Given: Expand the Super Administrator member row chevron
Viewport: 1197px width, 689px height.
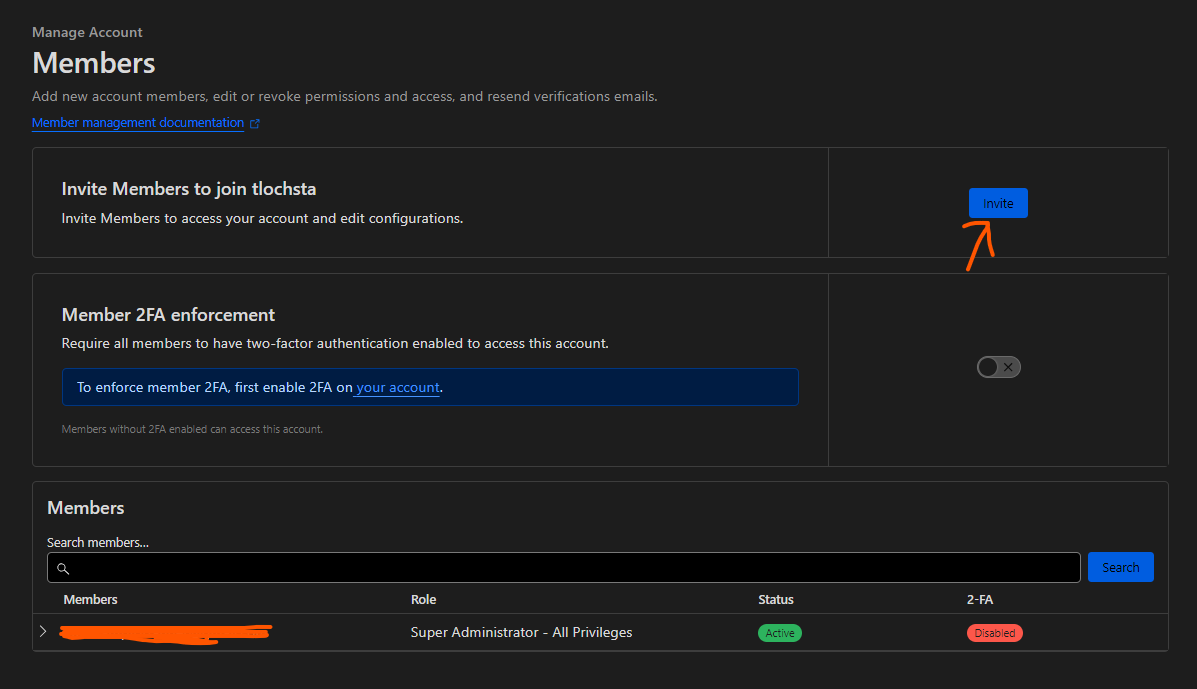Looking at the screenshot, I should point(43,632).
